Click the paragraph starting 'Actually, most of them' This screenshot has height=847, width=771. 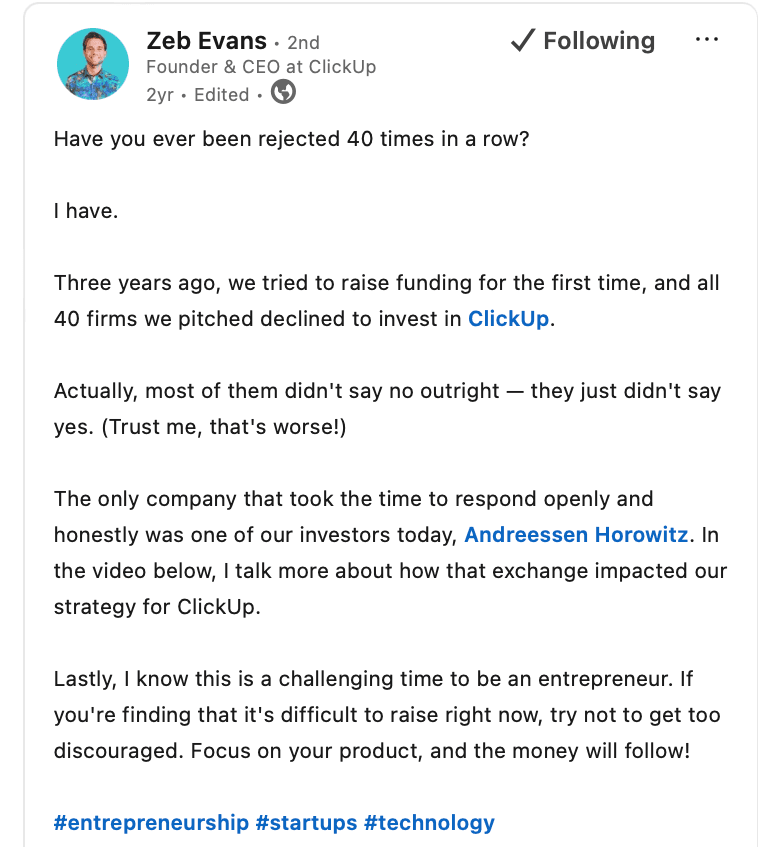[x=386, y=409]
